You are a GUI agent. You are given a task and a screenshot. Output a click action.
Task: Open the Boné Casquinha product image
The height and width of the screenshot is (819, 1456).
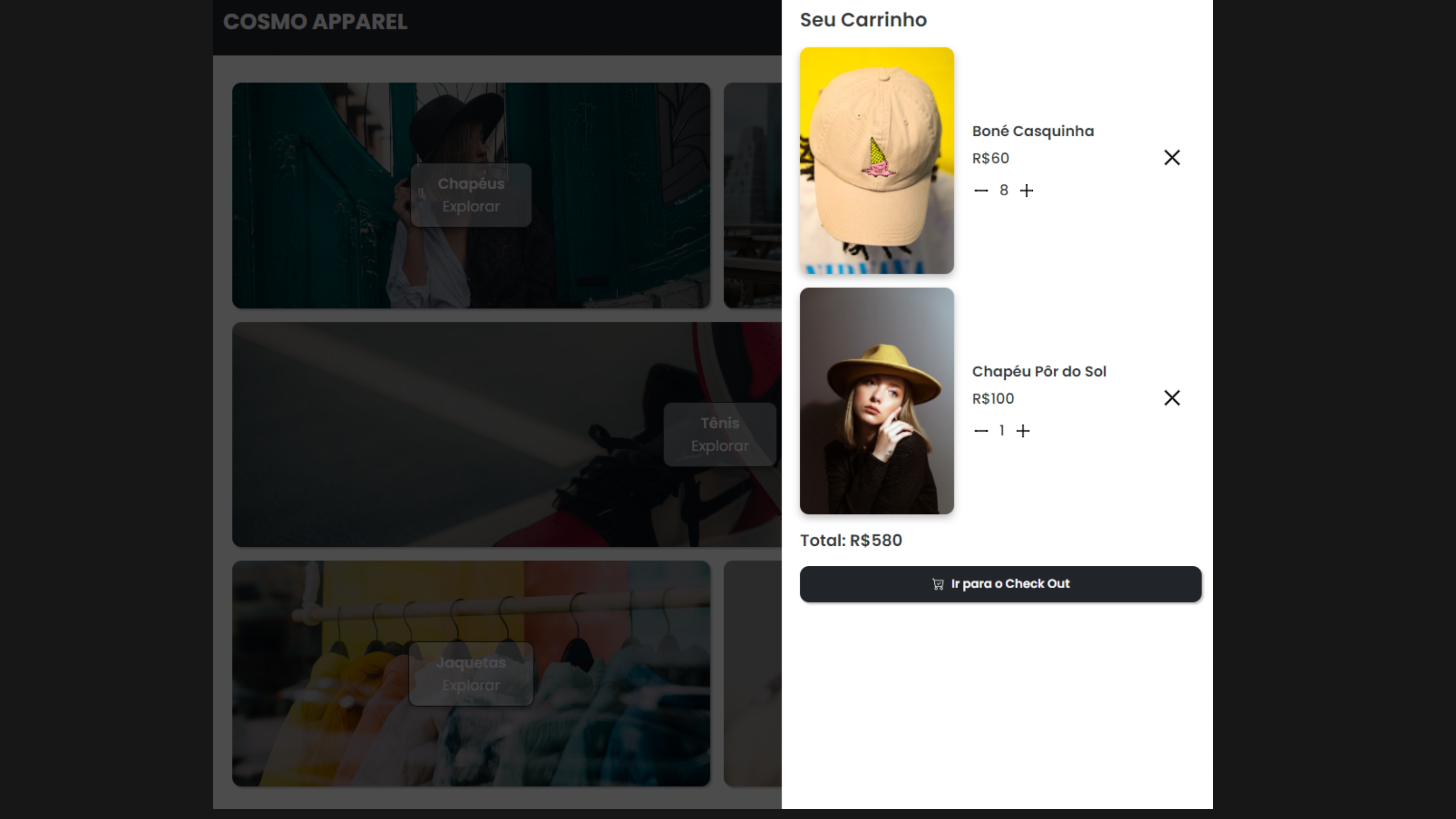click(x=877, y=161)
